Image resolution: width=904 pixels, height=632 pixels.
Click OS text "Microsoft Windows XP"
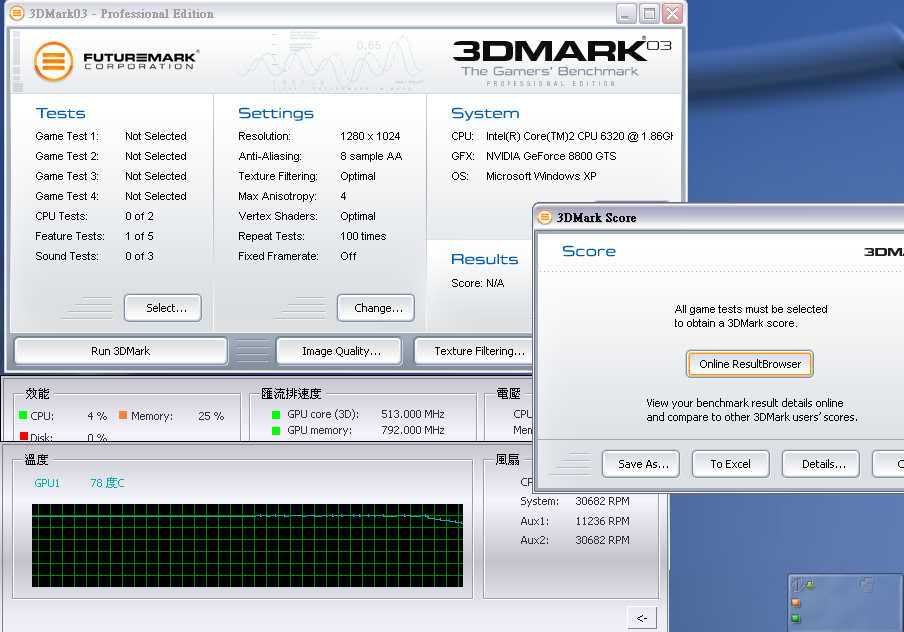click(541, 176)
